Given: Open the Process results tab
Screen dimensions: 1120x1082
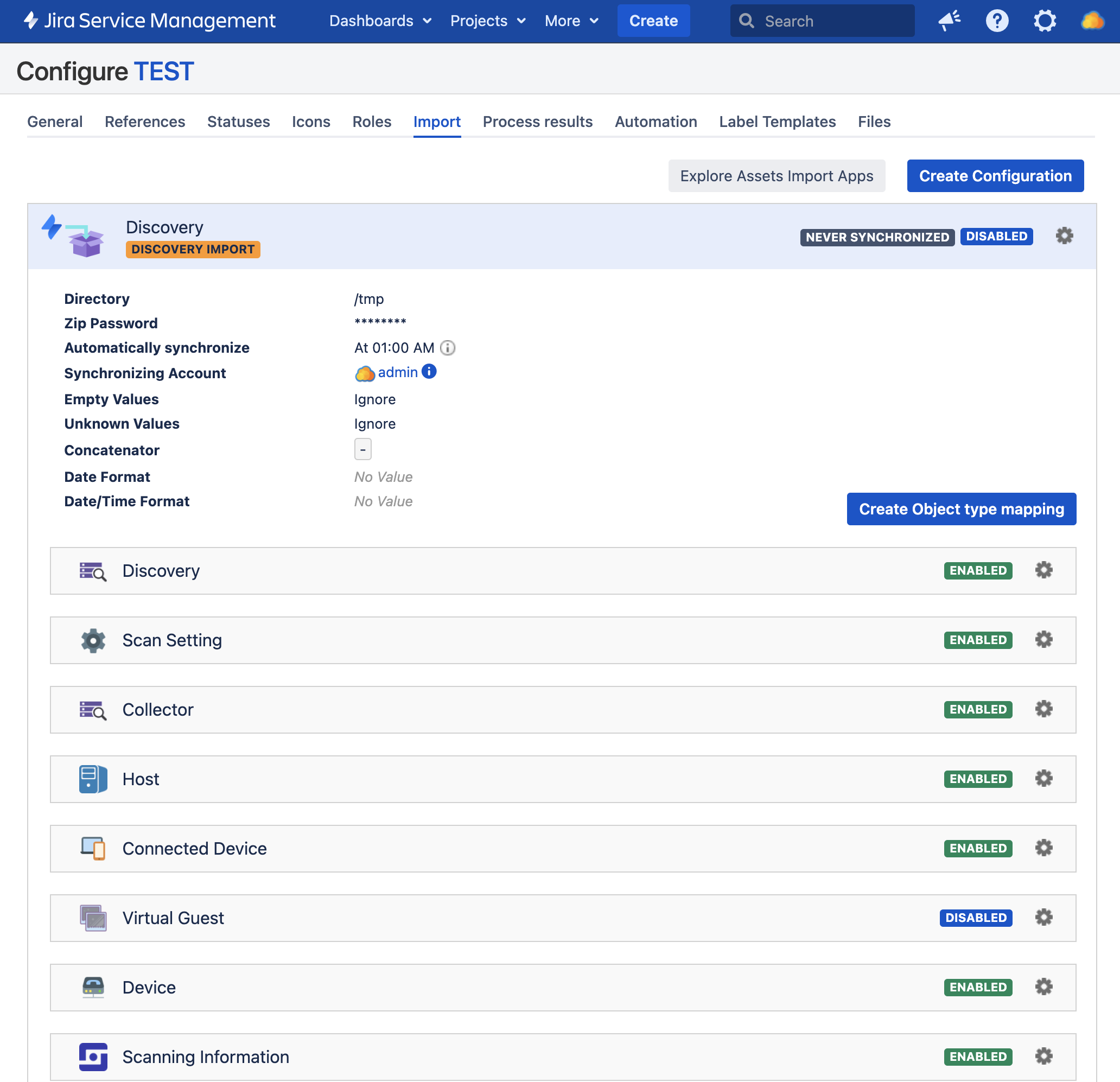Looking at the screenshot, I should coord(538,122).
